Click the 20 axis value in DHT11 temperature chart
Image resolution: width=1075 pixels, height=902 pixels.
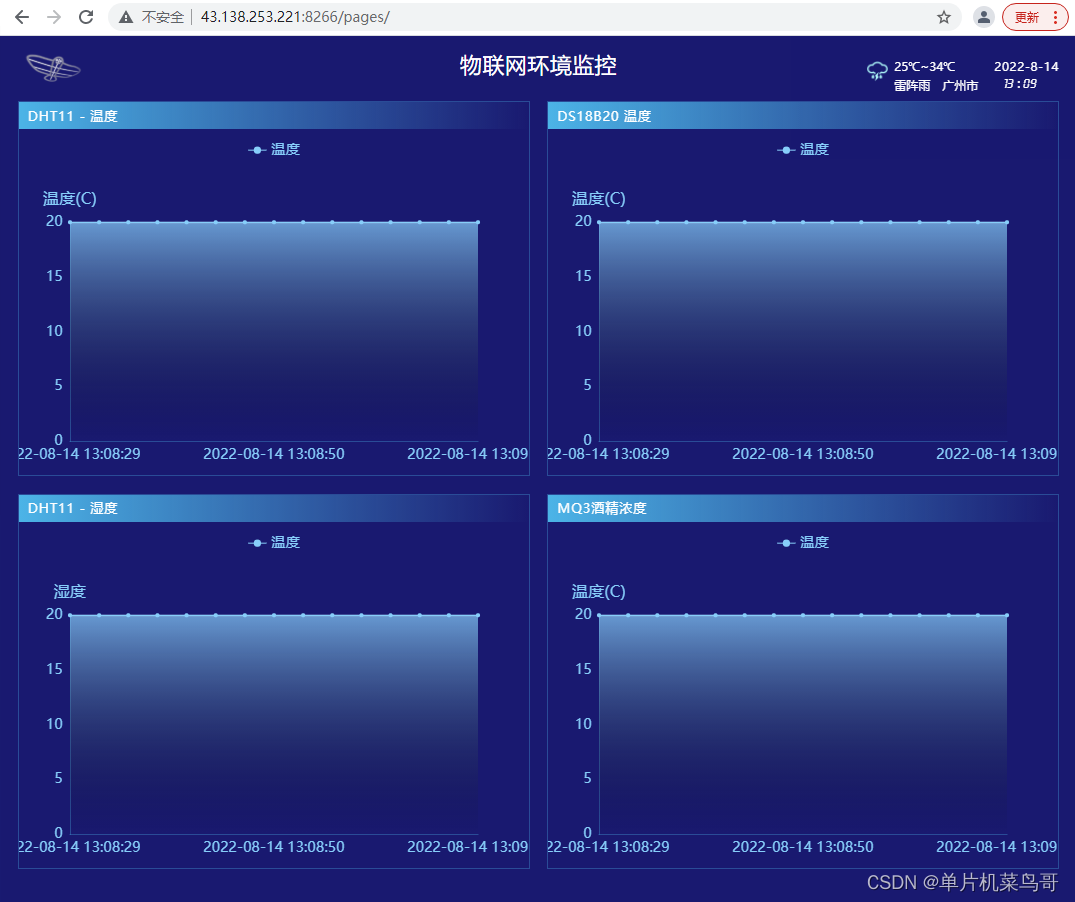coord(54,221)
